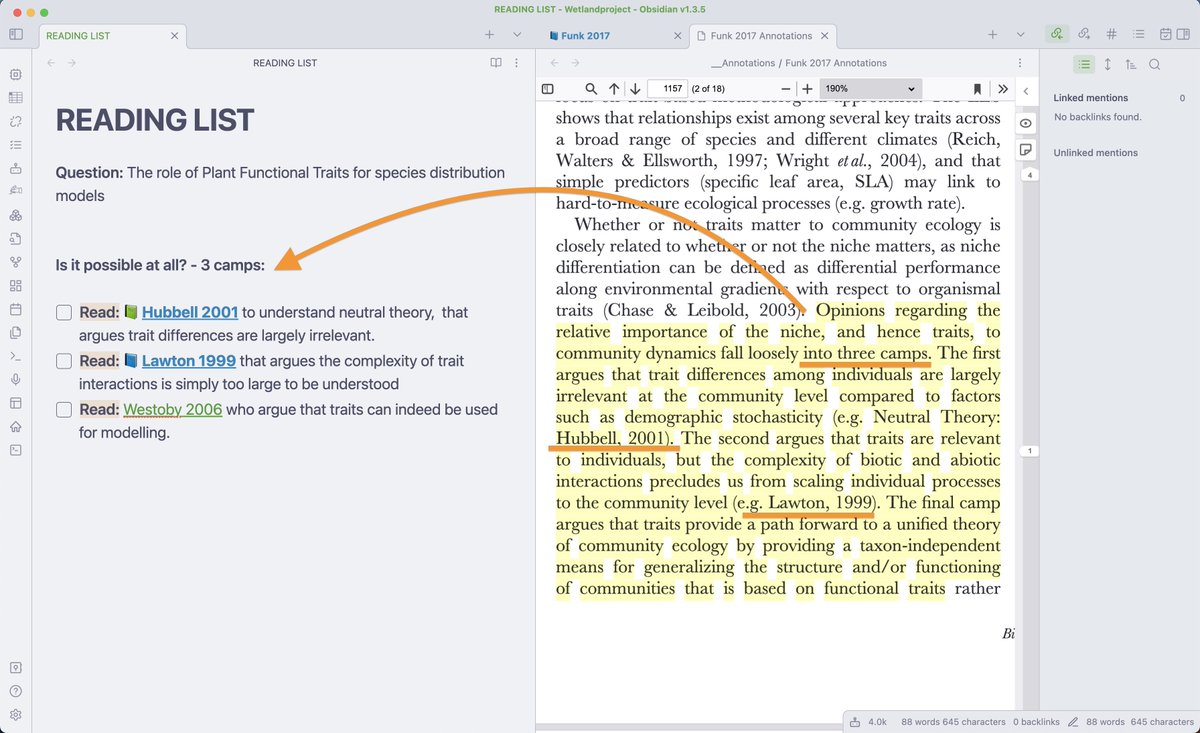Zoom out of the PDF

[x=785, y=89]
